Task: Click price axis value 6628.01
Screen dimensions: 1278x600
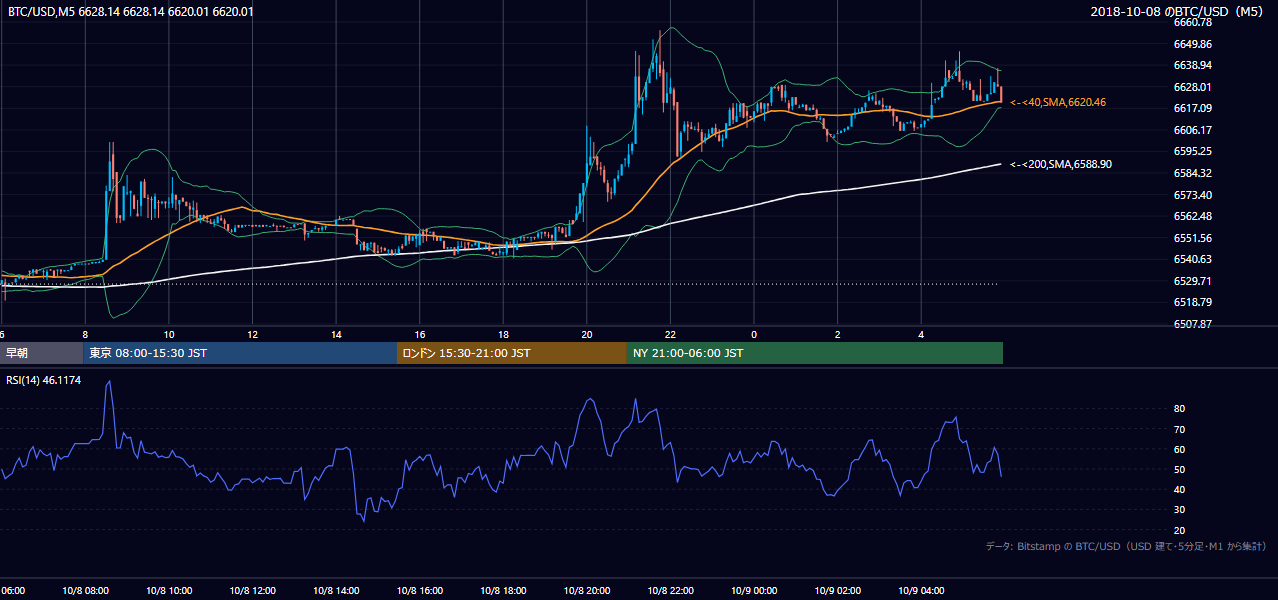Action: (x=1193, y=87)
